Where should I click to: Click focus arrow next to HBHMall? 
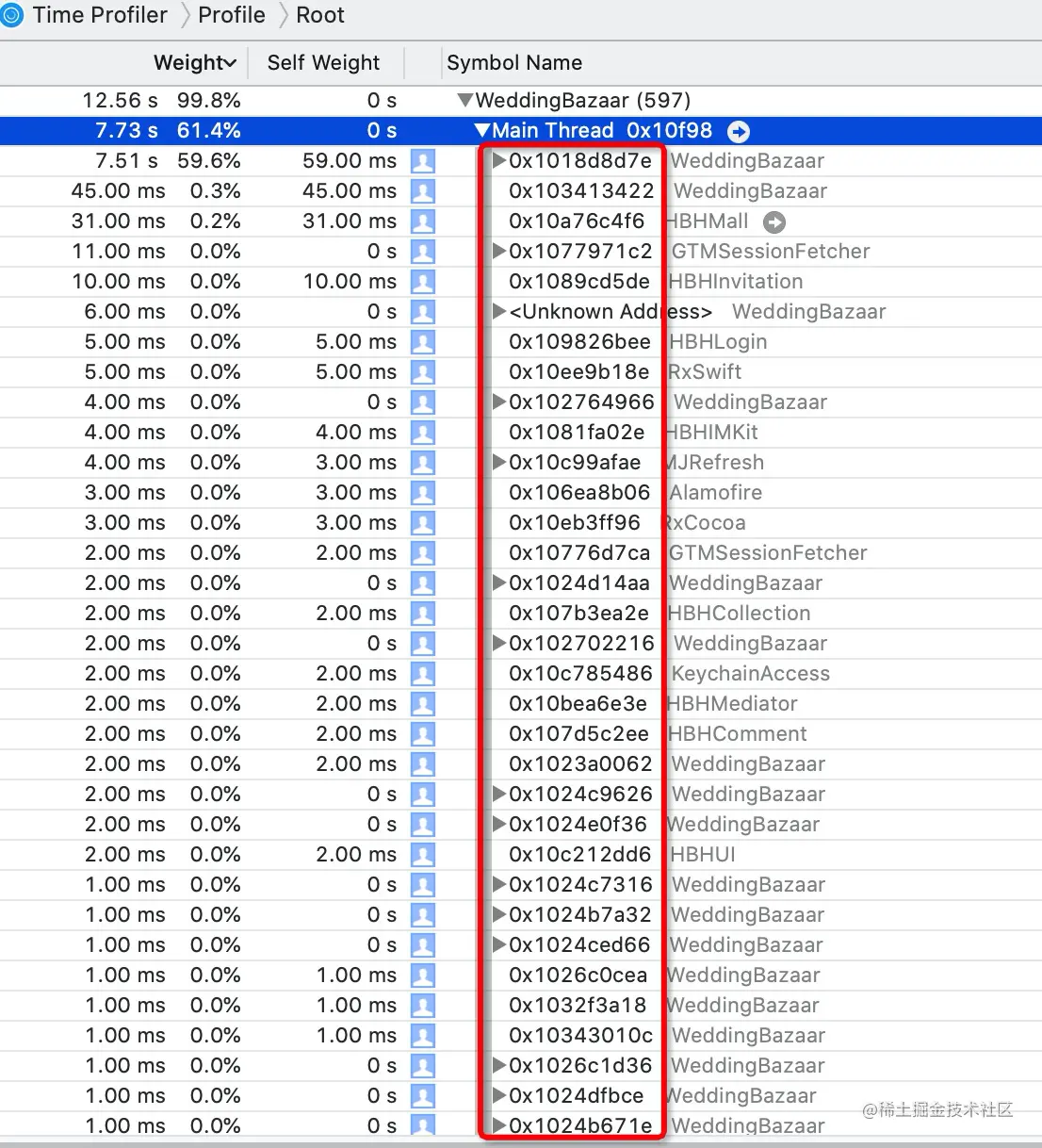click(774, 222)
